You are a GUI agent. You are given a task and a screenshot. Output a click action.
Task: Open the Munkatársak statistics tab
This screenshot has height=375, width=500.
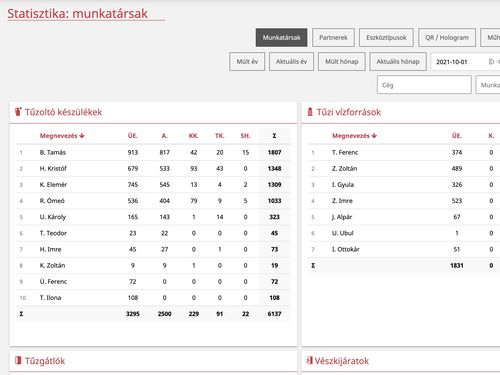281,37
